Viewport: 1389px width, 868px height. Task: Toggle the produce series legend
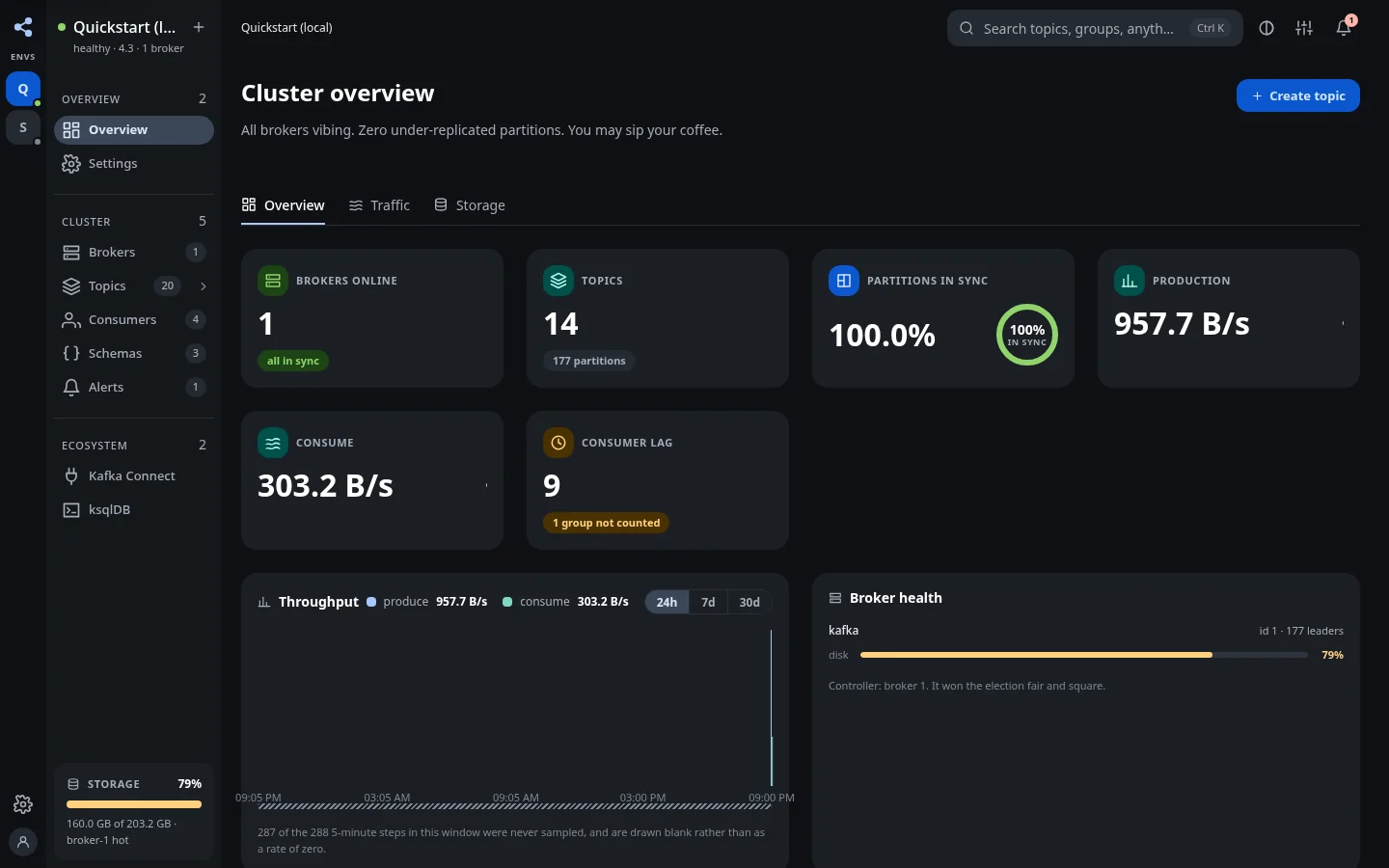426,602
